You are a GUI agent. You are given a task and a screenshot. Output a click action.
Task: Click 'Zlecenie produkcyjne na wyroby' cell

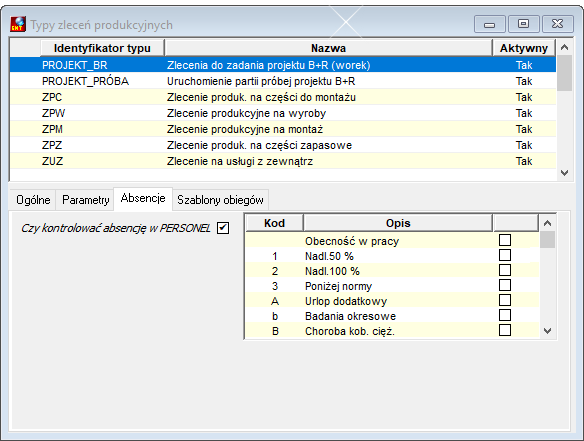(246, 113)
